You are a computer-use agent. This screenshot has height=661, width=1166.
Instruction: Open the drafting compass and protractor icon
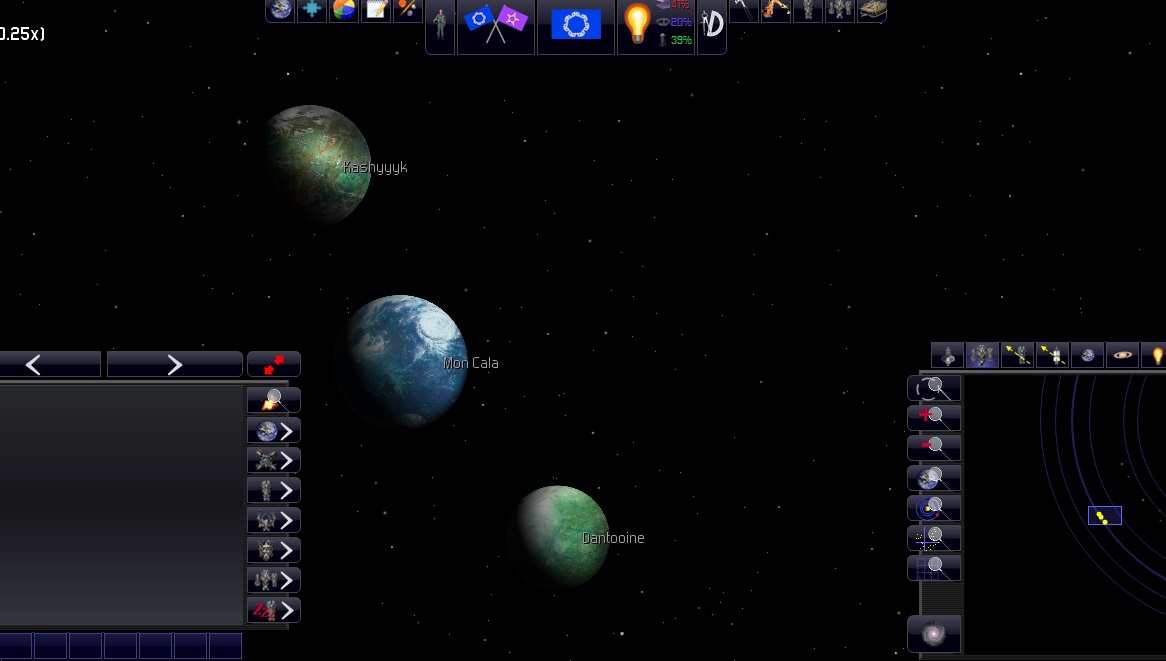pyautogui.click(x=712, y=25)
